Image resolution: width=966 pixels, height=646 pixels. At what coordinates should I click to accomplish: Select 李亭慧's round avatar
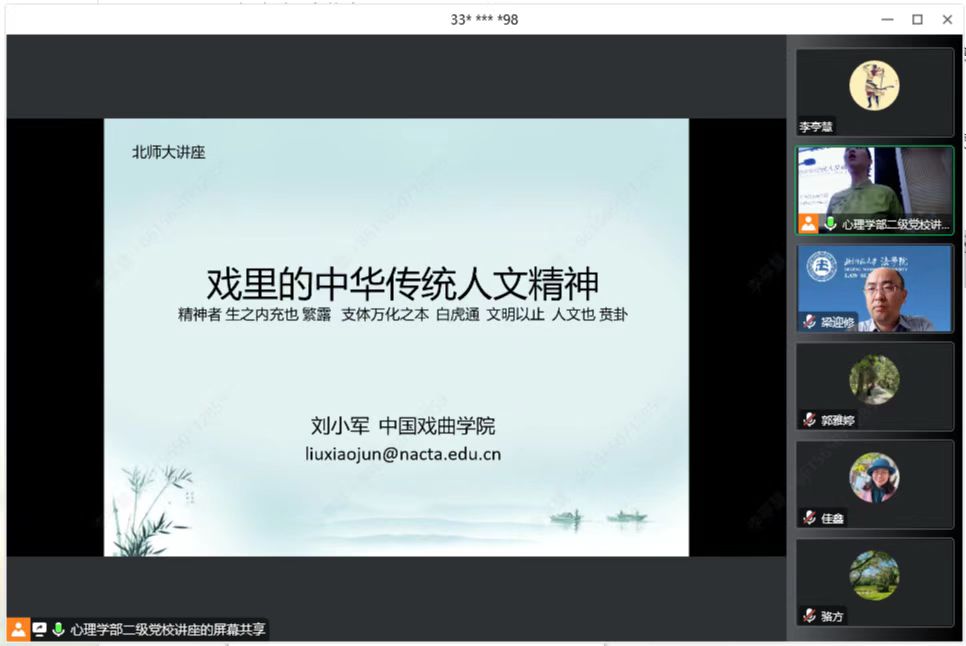click(x=874, y=85)
